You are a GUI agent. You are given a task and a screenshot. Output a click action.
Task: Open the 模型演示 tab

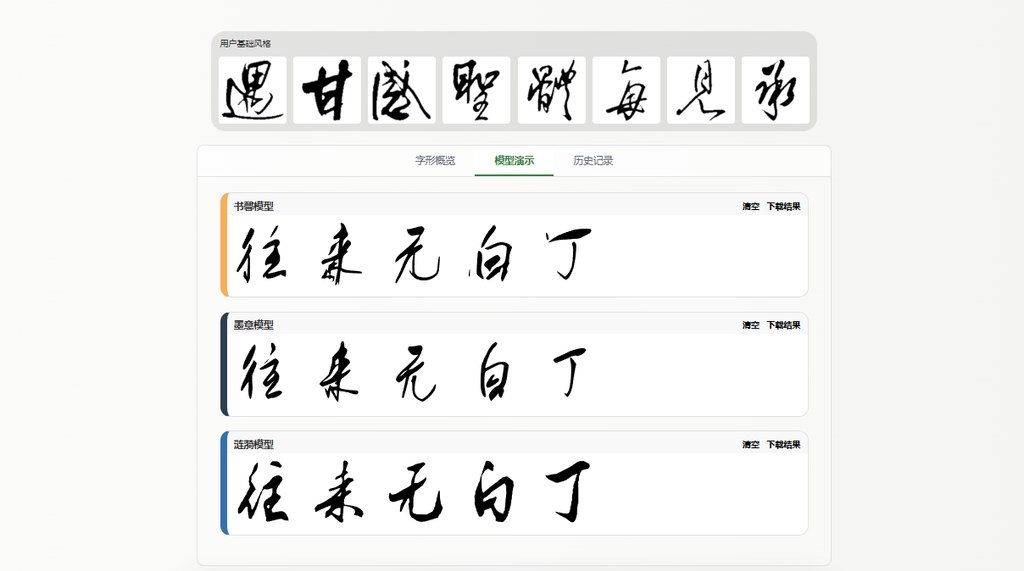[x=514, y=161]
